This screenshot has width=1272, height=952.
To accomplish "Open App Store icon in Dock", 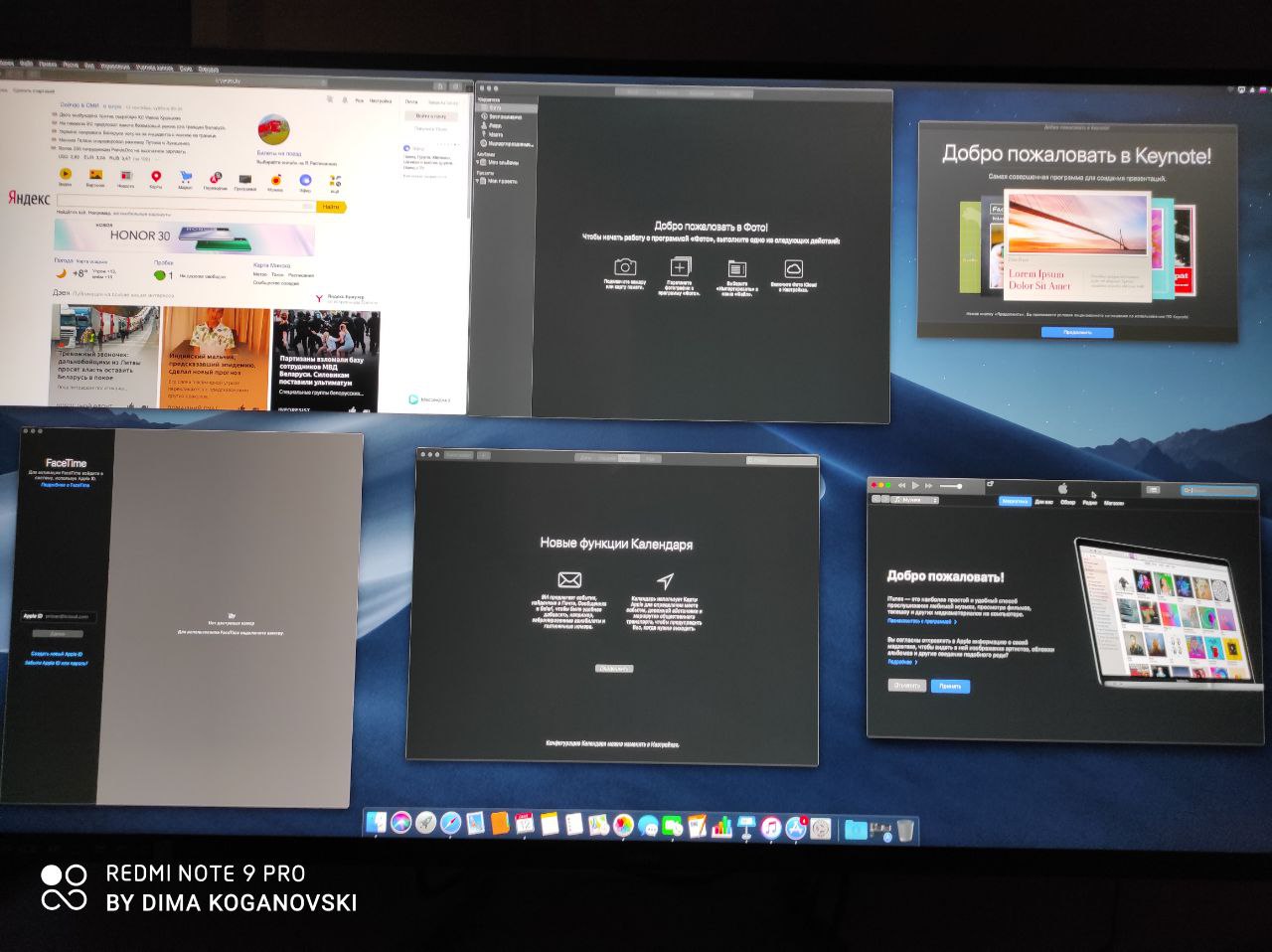I will point(795,827).
